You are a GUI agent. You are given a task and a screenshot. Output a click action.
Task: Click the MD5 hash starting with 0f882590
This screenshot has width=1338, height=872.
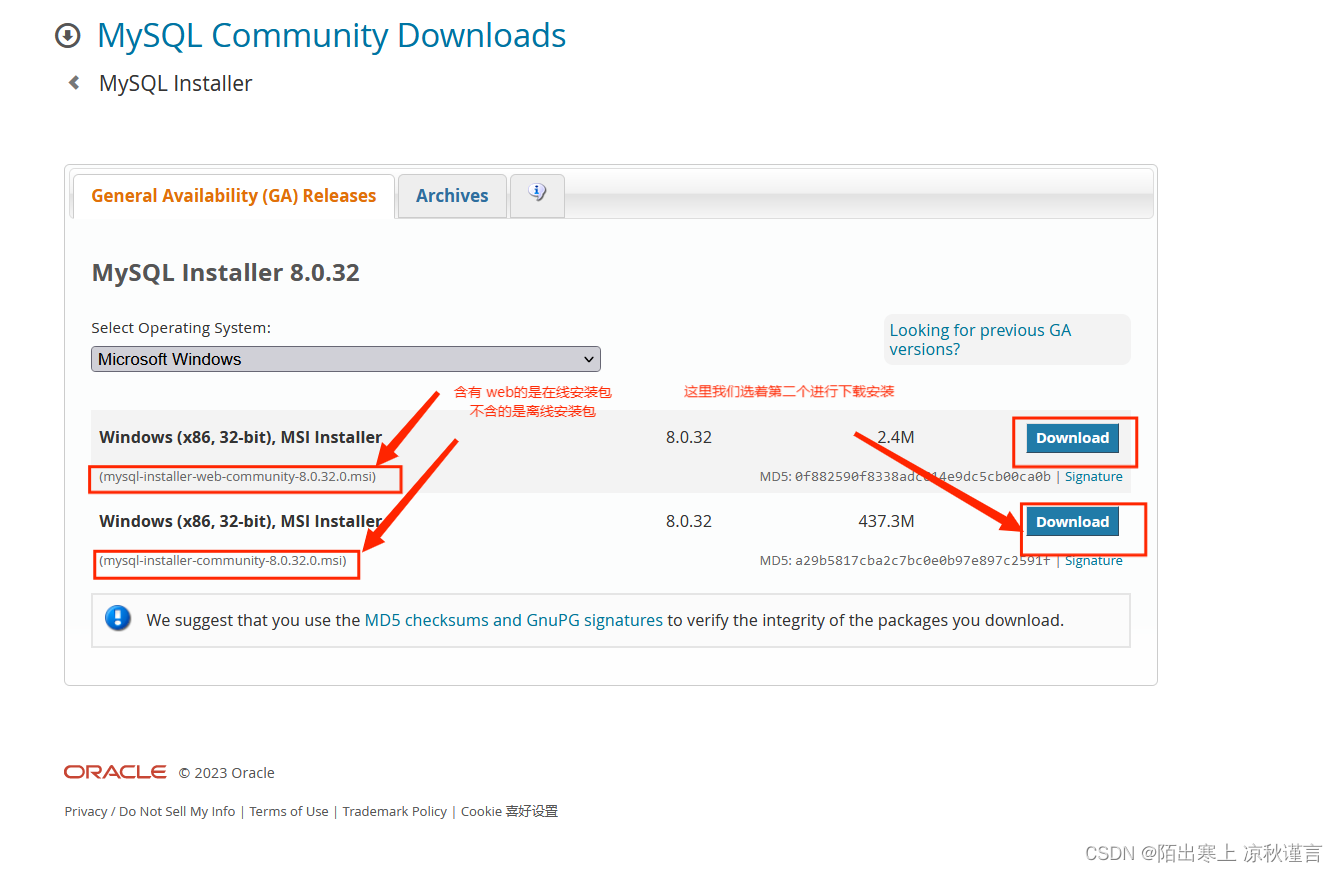[x=923, y=477]
